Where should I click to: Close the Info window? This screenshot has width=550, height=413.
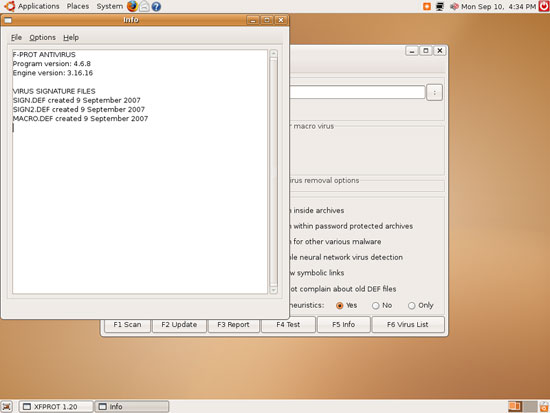click(x=281, y=20)
